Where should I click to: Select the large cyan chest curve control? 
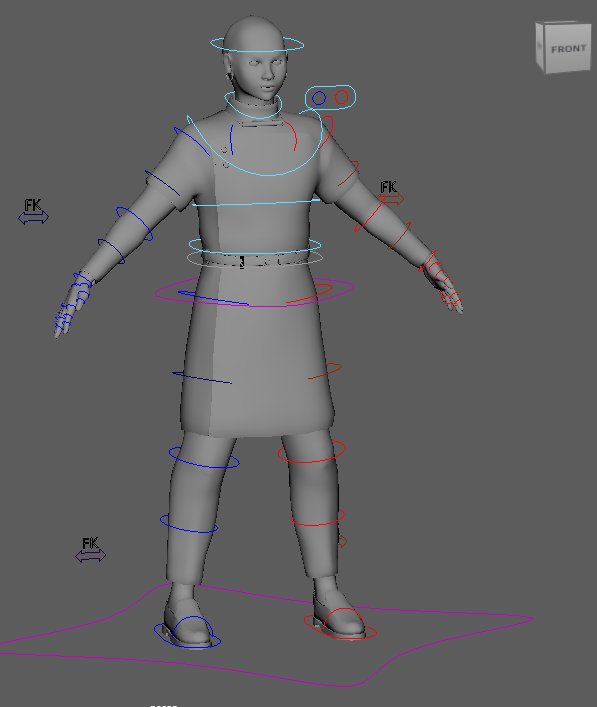[255, 144]
